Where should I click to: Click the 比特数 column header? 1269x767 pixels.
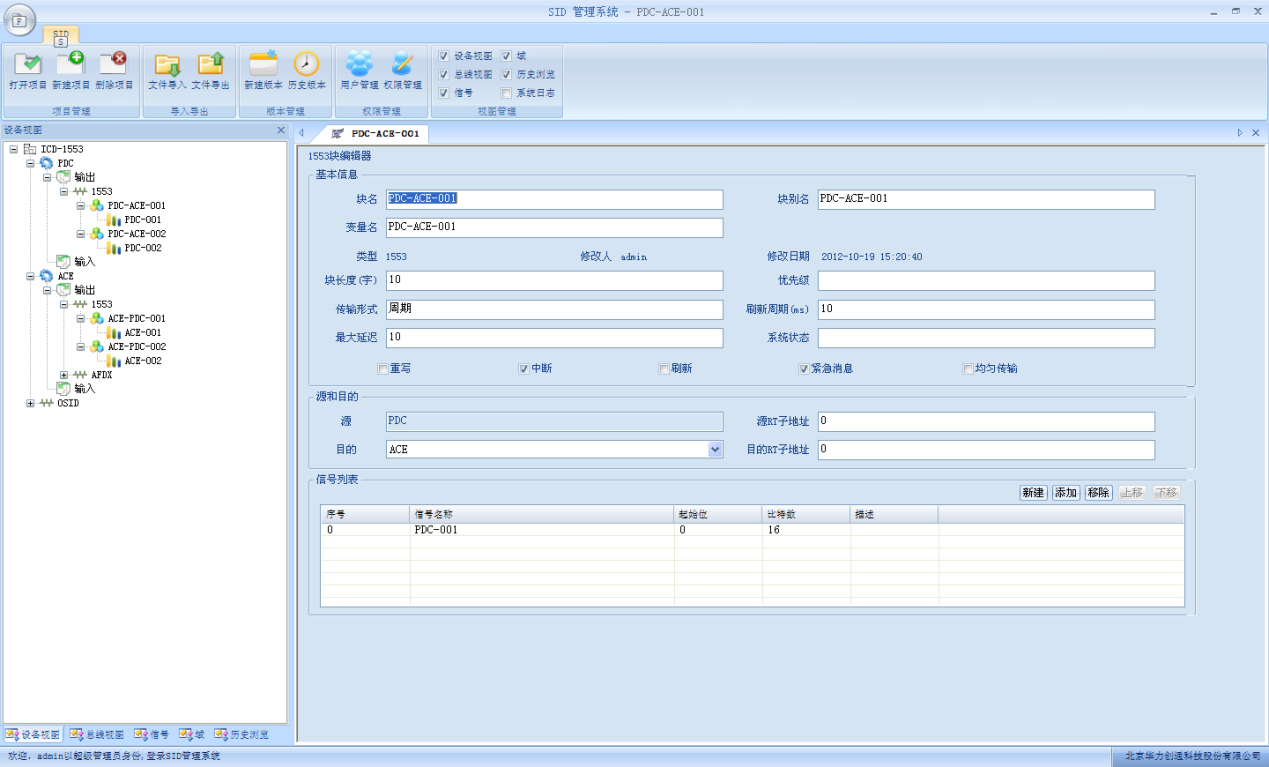806,514
